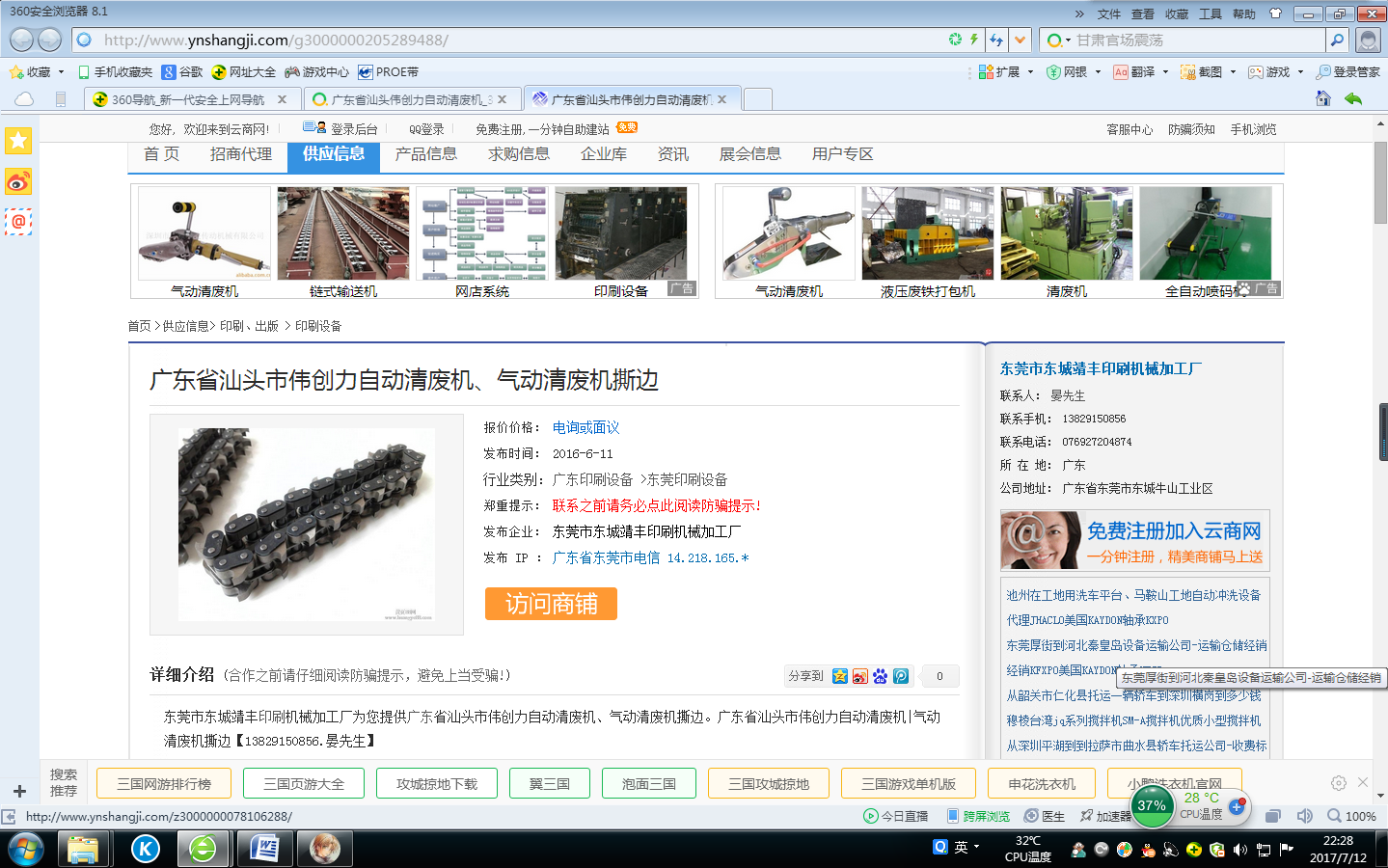Click the browser back arrow button
1388x868 pixels.
22,40
